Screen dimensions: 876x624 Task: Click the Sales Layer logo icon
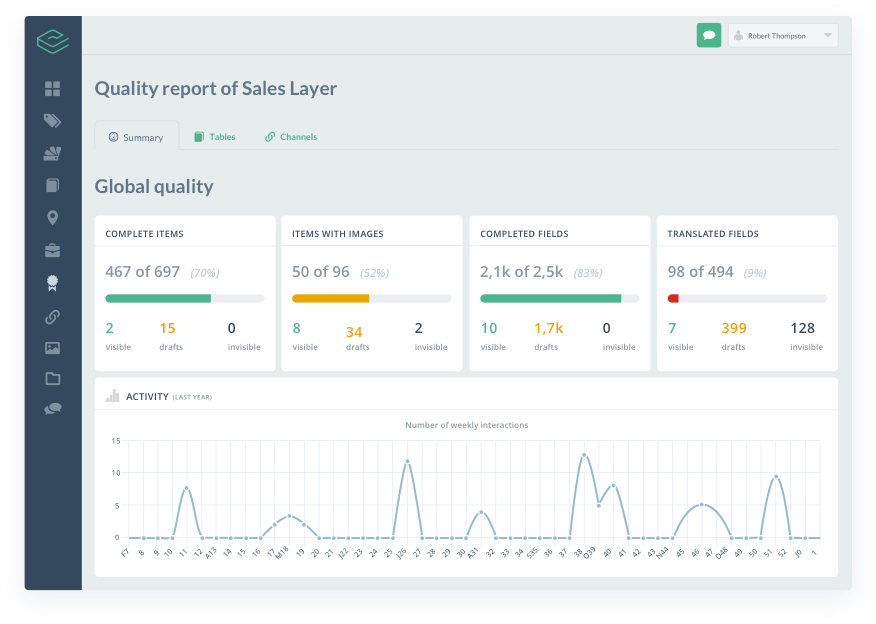53,41
